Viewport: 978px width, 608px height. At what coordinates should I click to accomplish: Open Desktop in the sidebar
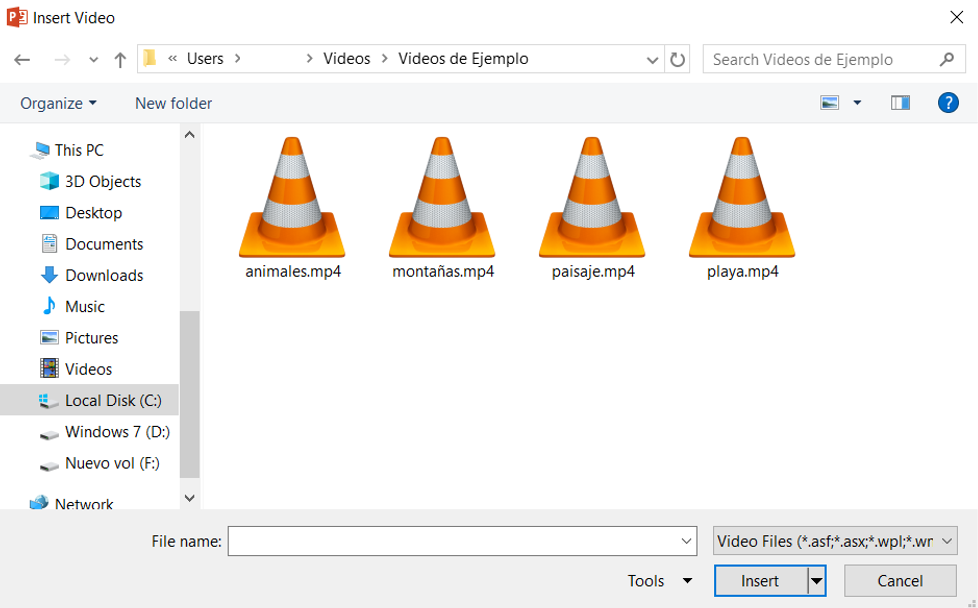tap(94, 213)
